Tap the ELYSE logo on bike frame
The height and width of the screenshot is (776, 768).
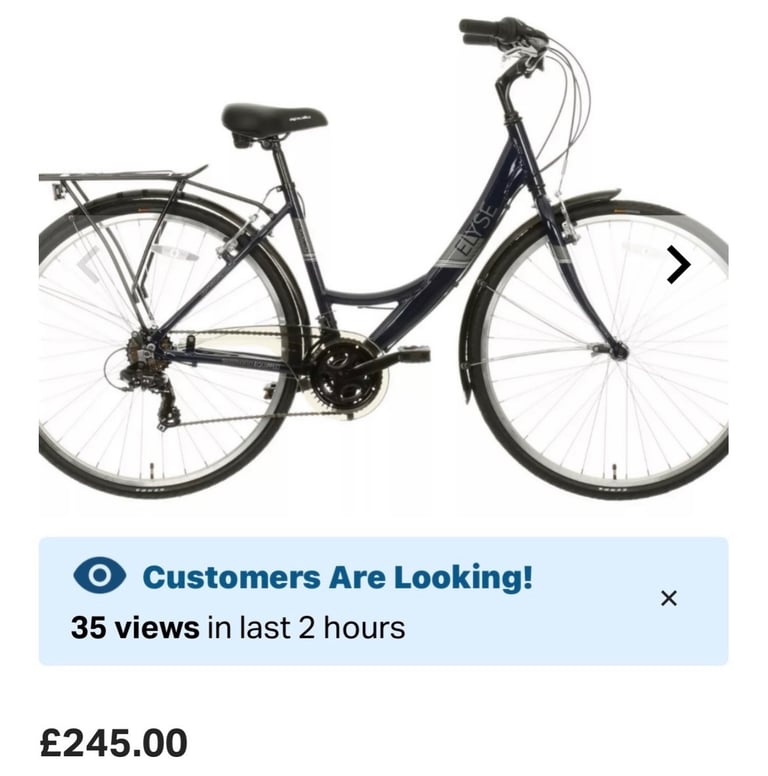click(476, 229)
